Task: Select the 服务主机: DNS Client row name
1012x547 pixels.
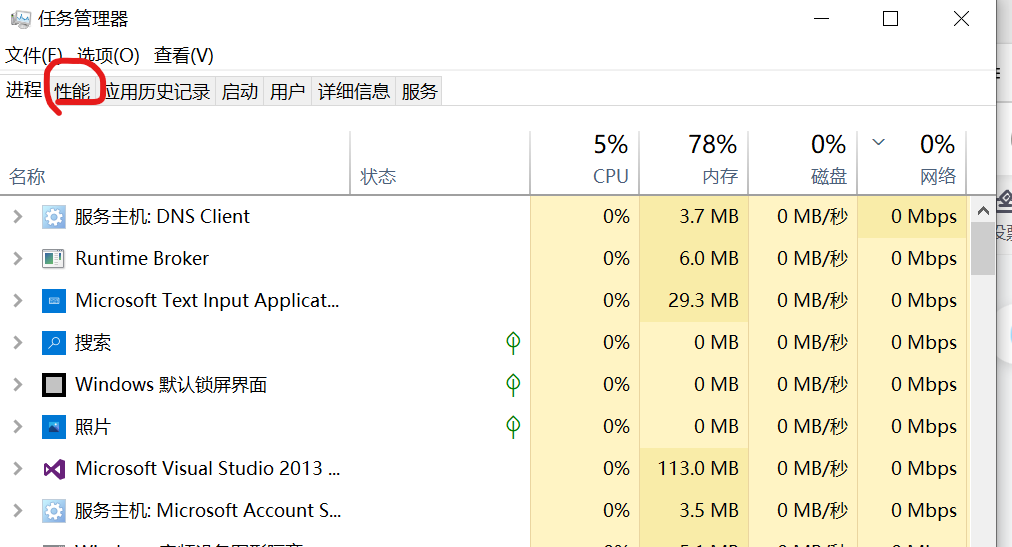Action: [x=162, y=217]
